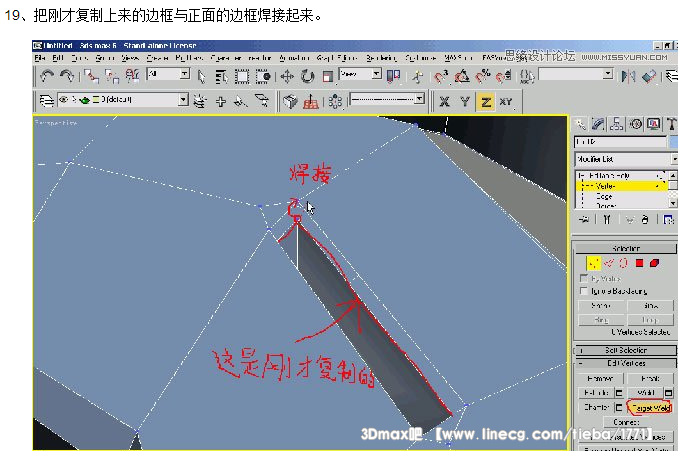Click Set Current Layer to Selection's Layer icon

click(262, 101)
